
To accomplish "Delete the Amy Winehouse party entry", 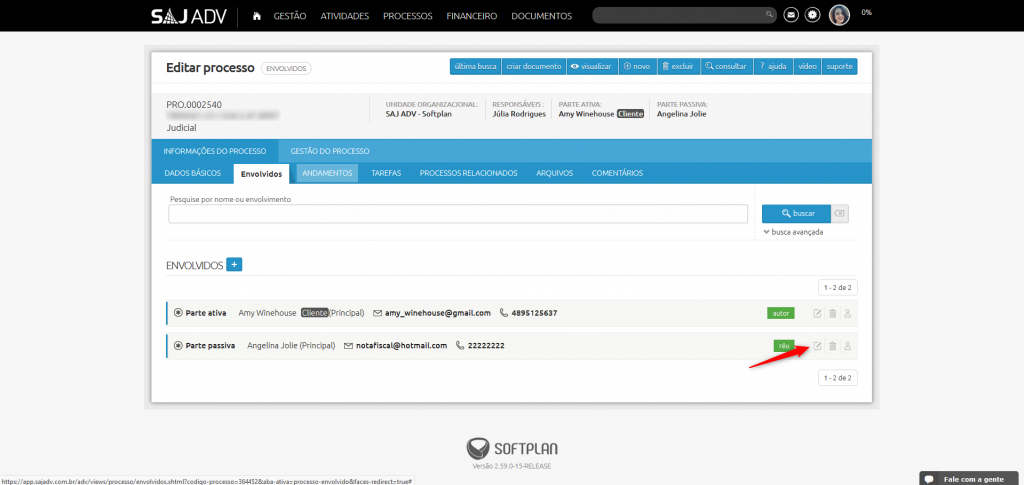I will click(832, 313).
